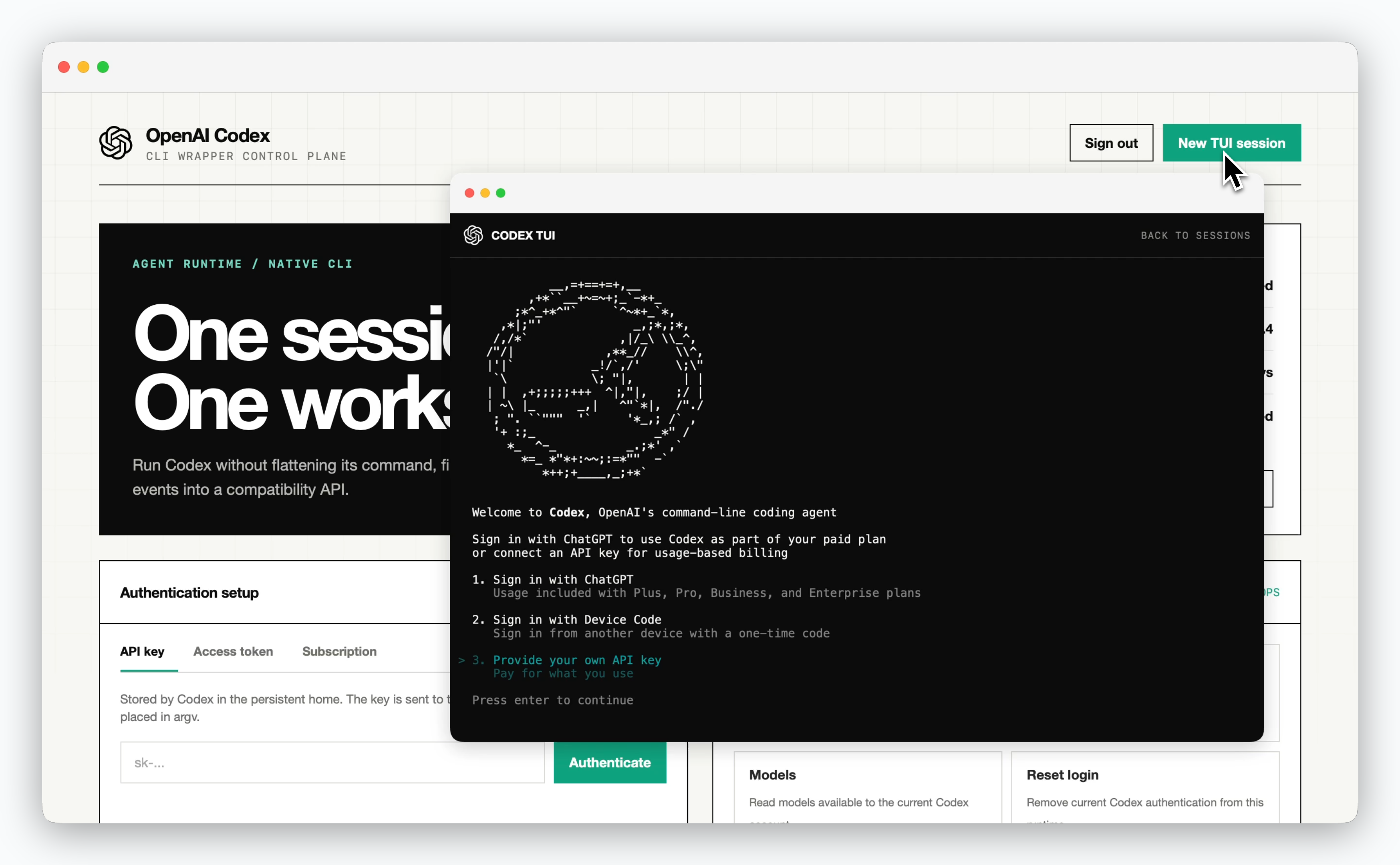
Task: Click the Authenticate button
Action: 610,762
